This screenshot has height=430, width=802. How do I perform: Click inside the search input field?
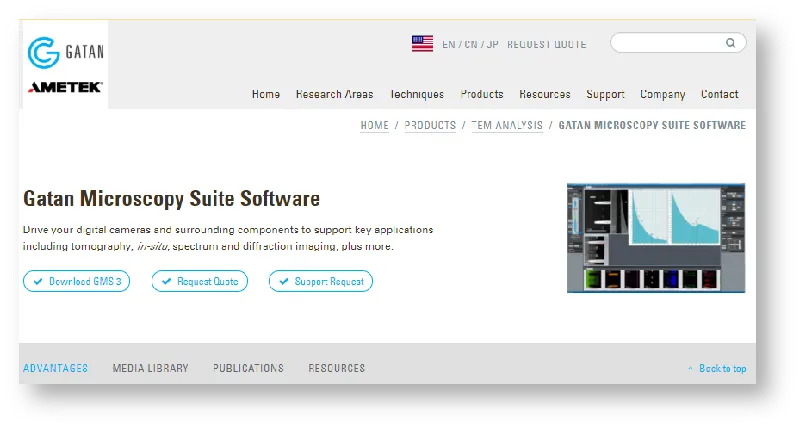click(665, 43)
